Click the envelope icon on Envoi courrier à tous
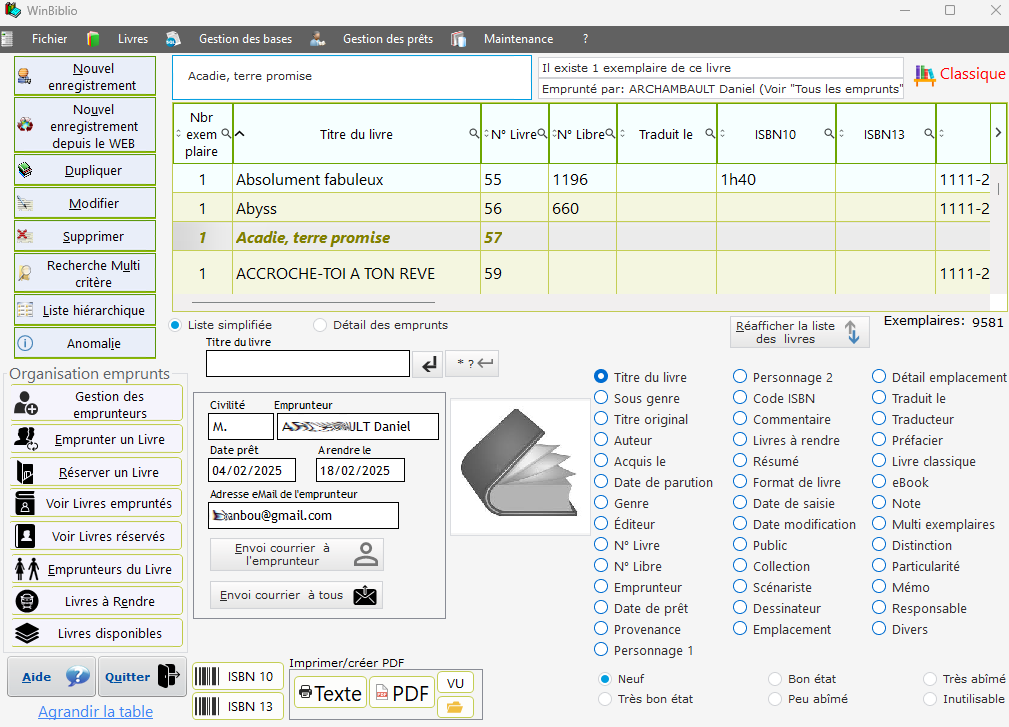This screenshot has height=727, width=1009. pyautogui.click(x=365, y=595)
